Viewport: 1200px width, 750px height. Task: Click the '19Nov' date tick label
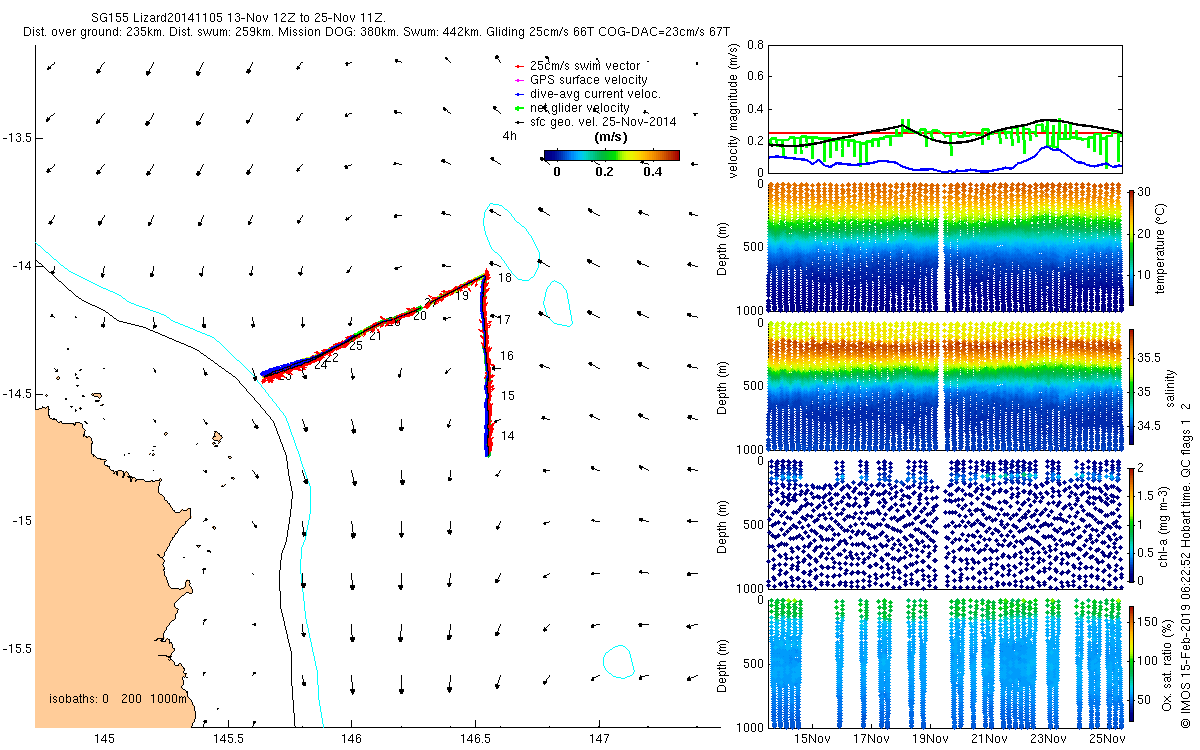tap(930, 739)
